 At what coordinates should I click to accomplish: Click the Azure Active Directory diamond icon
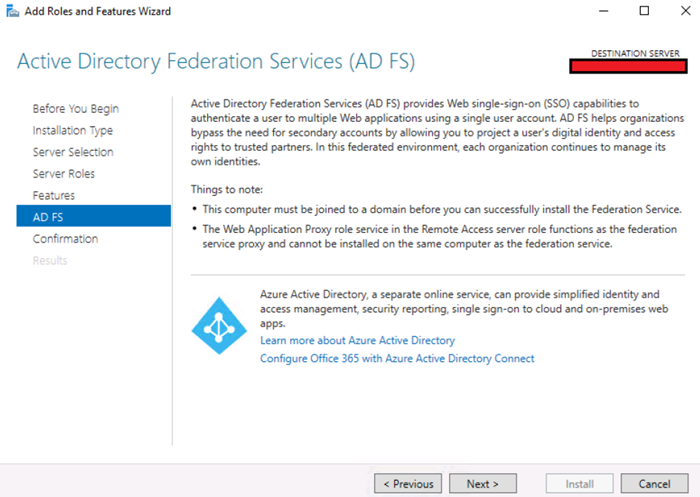219,326
